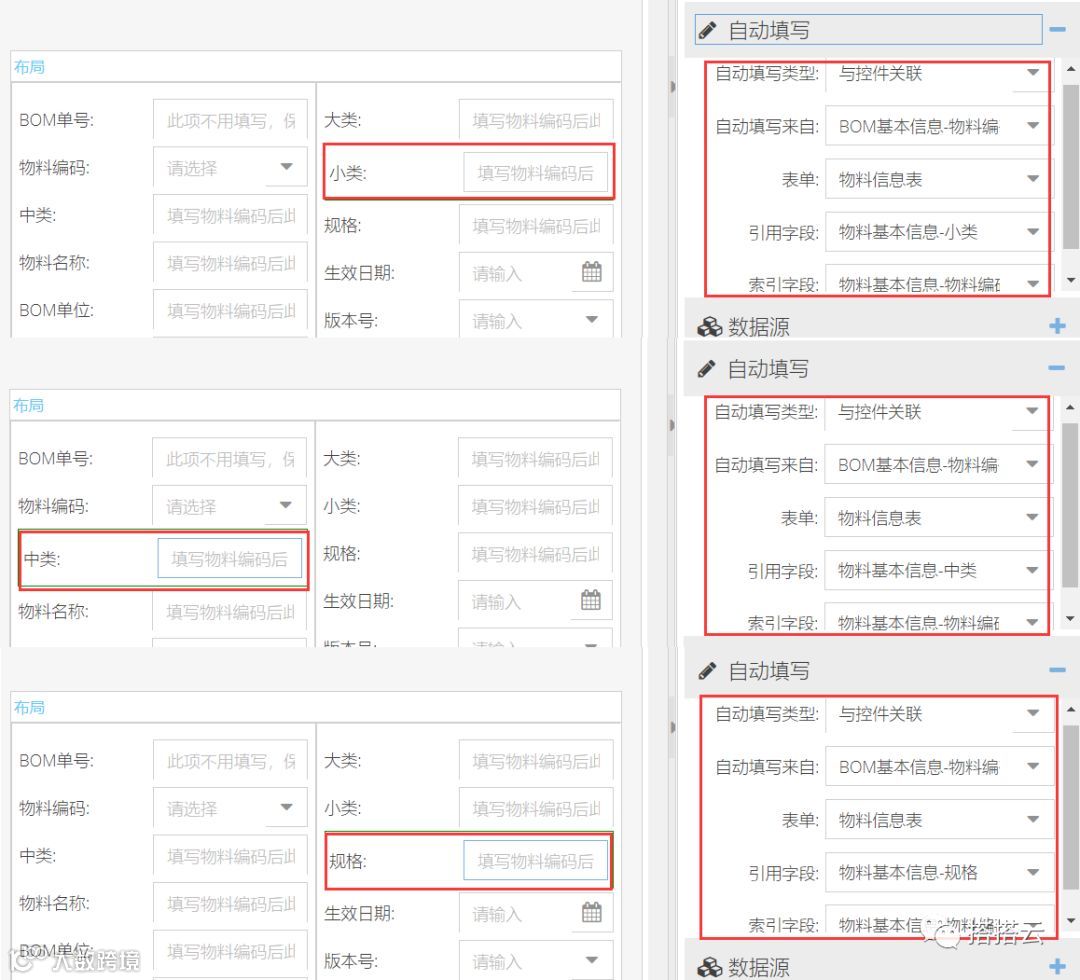
Task: Click 自动填写 header title in middle screenshot
Action: (x=768, y=369)
